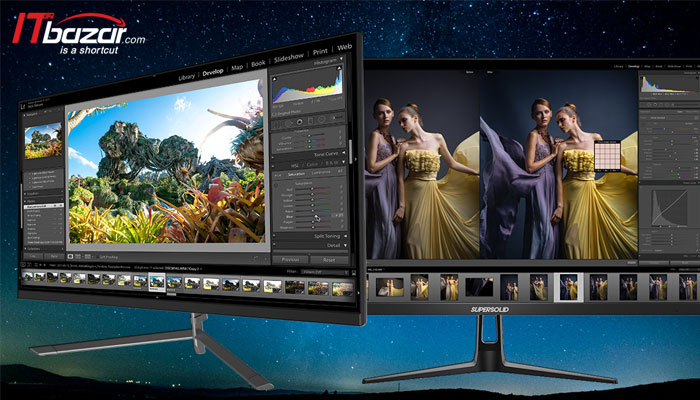Expand the Split Toning panel on left monitor
Image resolution: width=700 pixels, height=400 pixels.
point(346,236)
